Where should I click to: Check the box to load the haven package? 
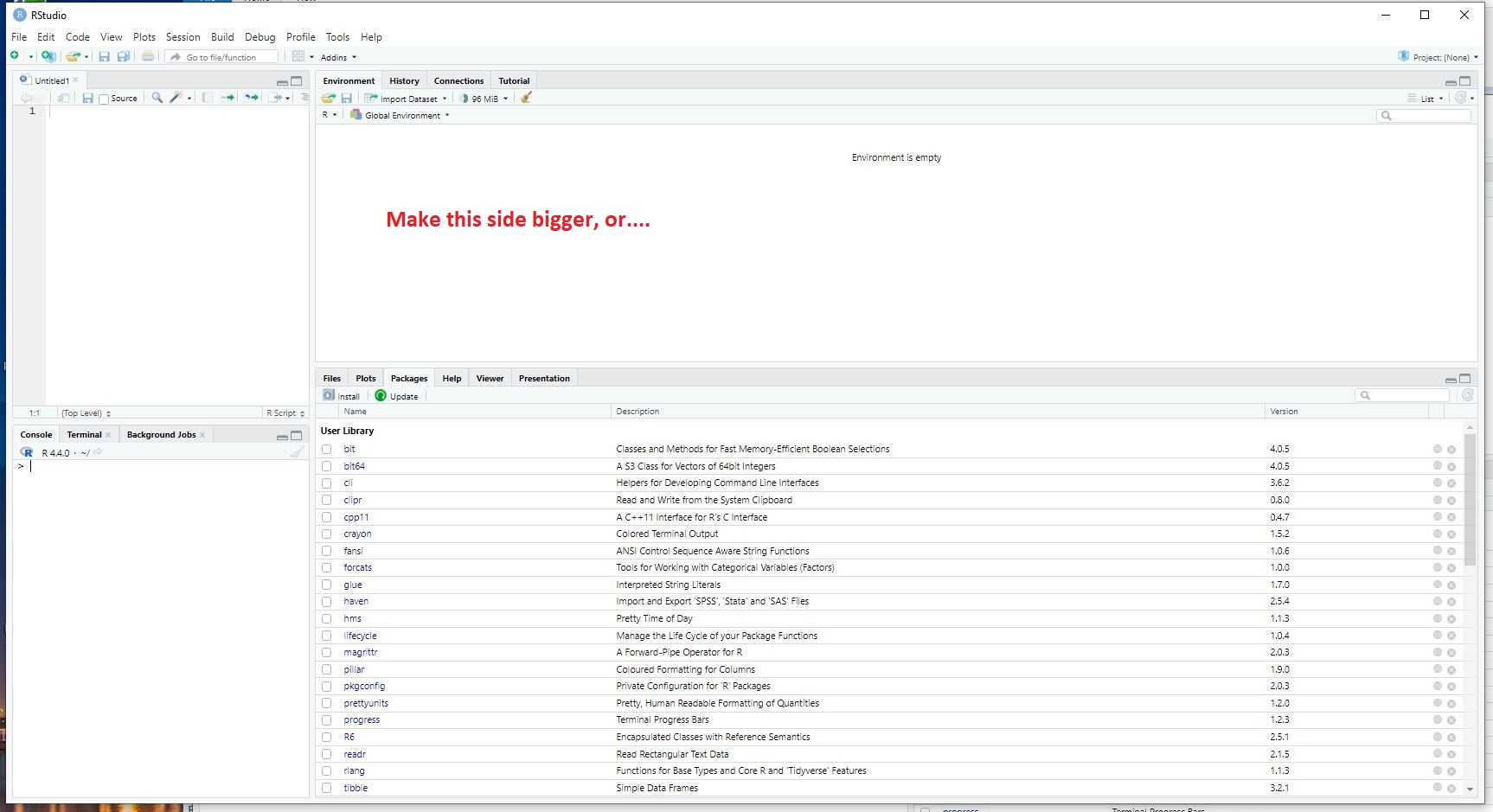(326, 602)
